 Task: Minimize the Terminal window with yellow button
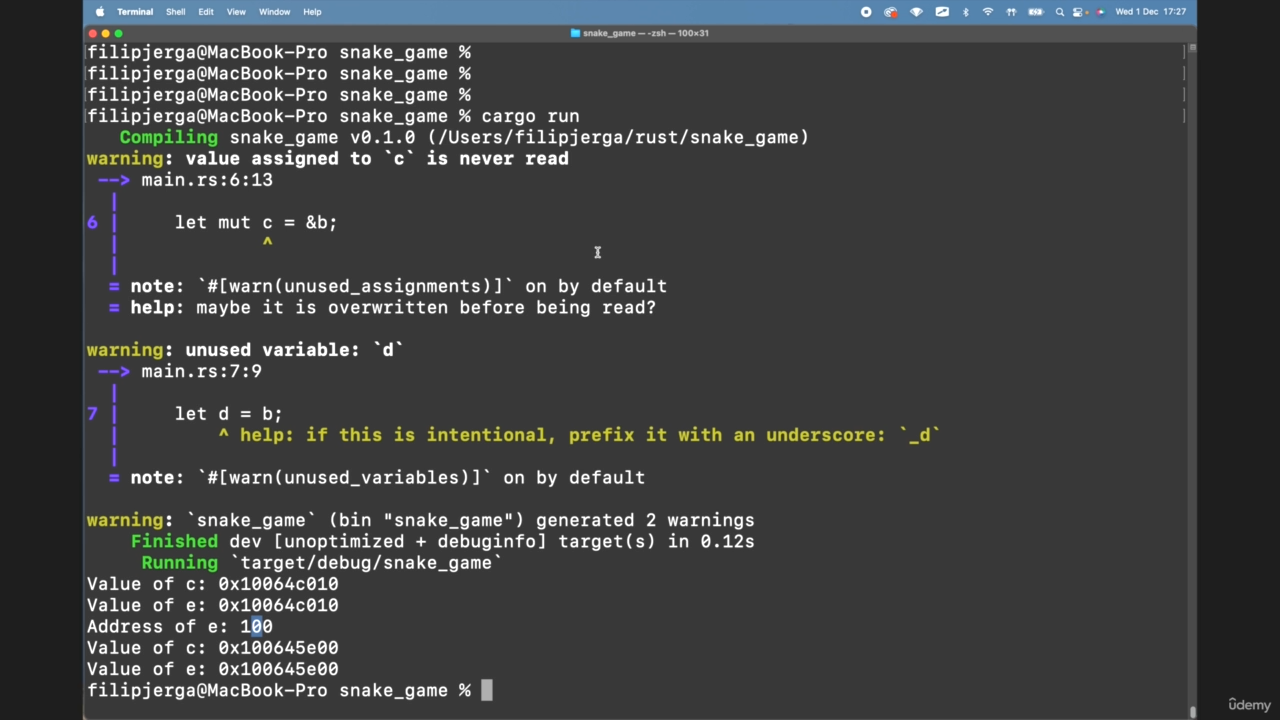click(x=105, y=33)
